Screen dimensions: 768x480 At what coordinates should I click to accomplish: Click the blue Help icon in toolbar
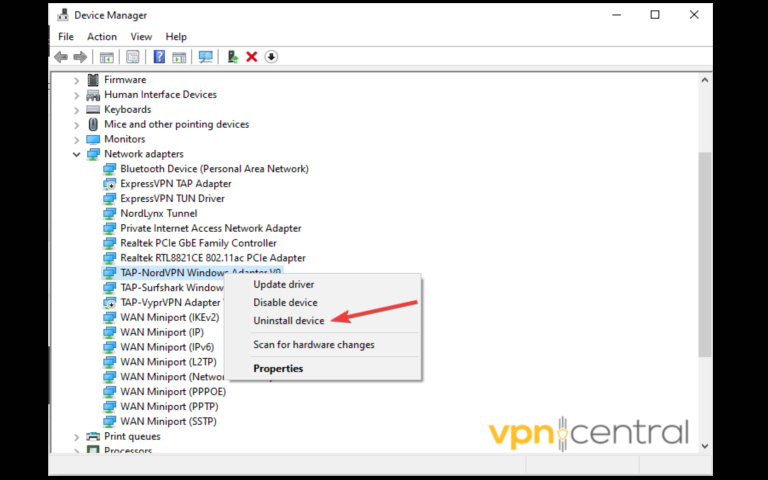[159, 57]
